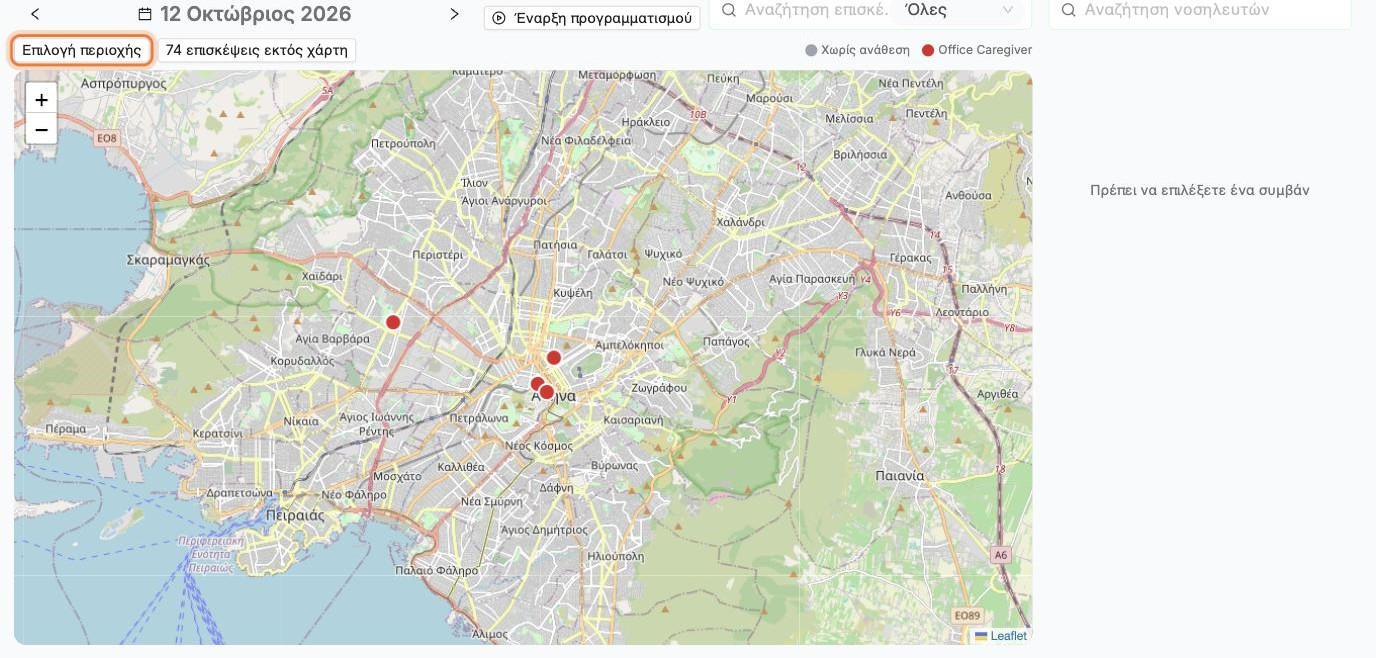Expand the dropdown chevron next to Όλες
The width and height of the screenshot is (1376, 658).
(x=1007, y=10)
